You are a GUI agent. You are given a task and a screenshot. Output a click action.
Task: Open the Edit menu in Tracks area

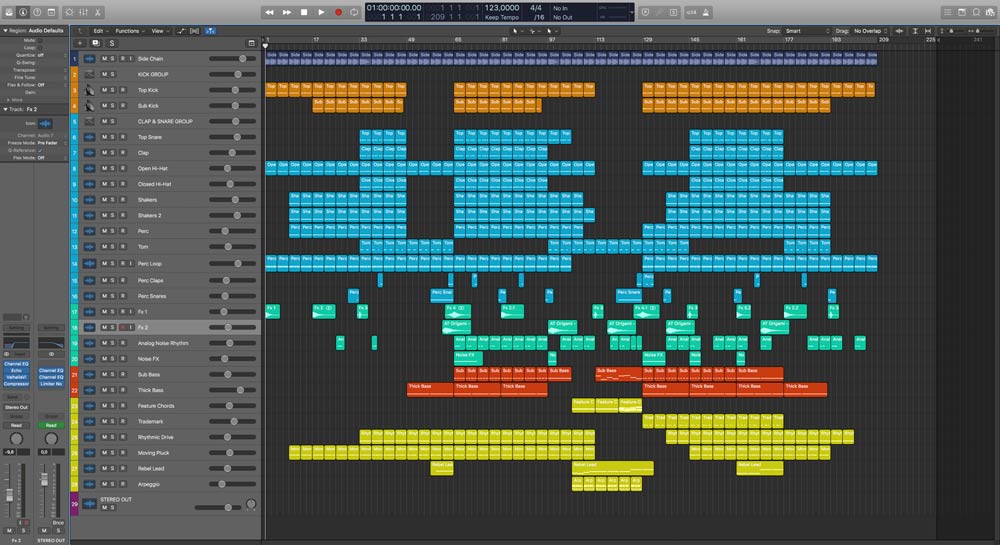pyautogui.click(x=98, y=31)
